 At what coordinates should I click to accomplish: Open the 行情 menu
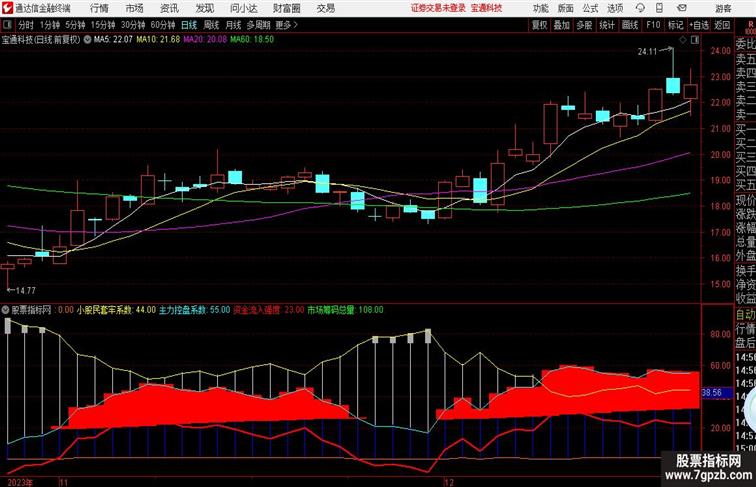(99, 8)
